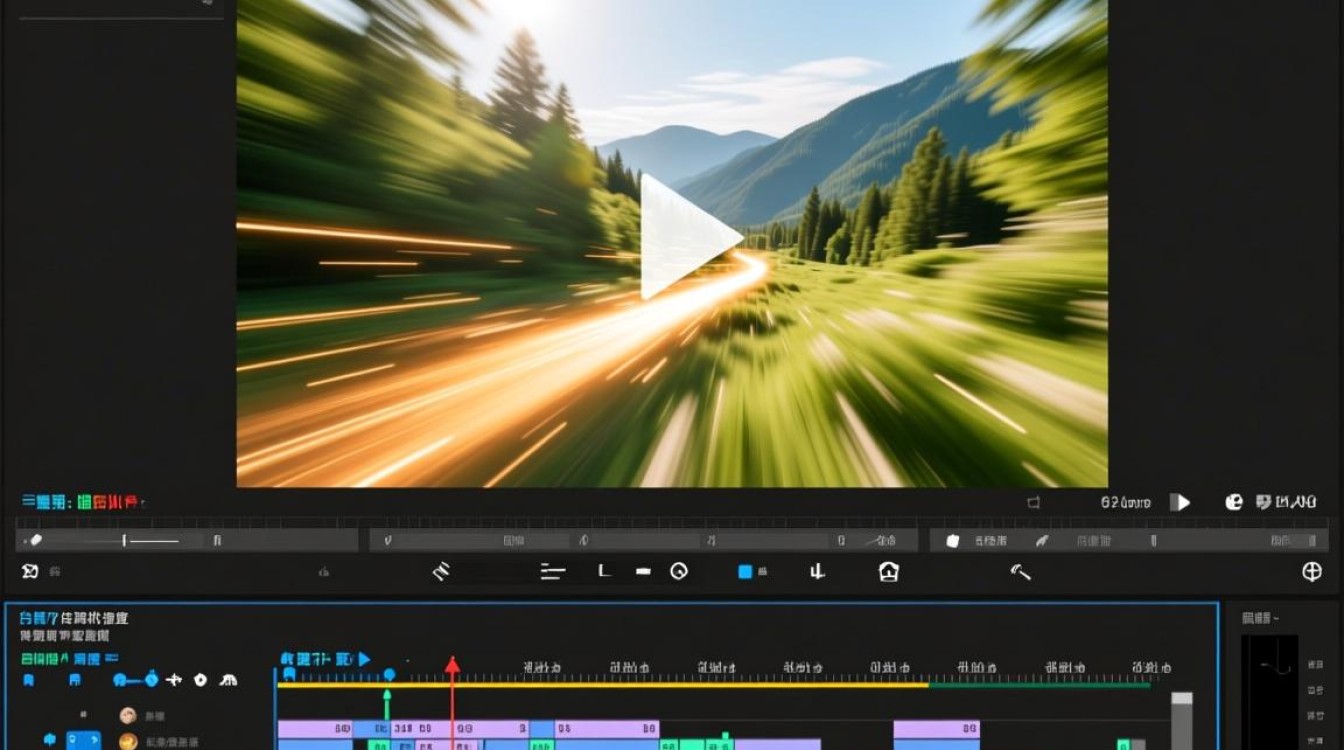
Task: Click the envelope-like icon at toolbar left
Action: click(x=30, y=571)
